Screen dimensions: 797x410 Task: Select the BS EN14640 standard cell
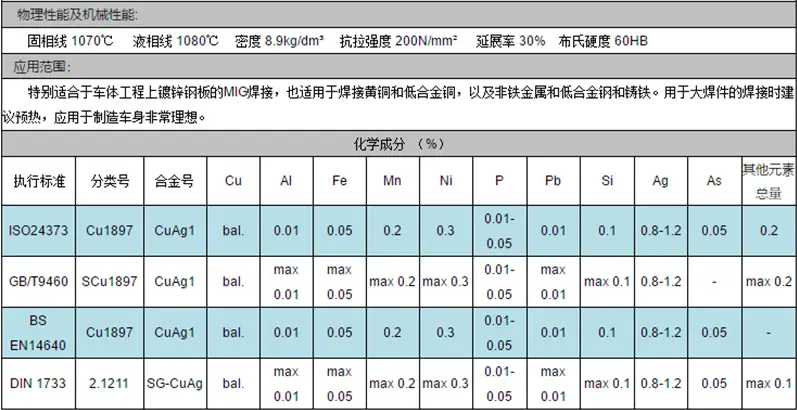pyautogui.click(x=38, y=331)
